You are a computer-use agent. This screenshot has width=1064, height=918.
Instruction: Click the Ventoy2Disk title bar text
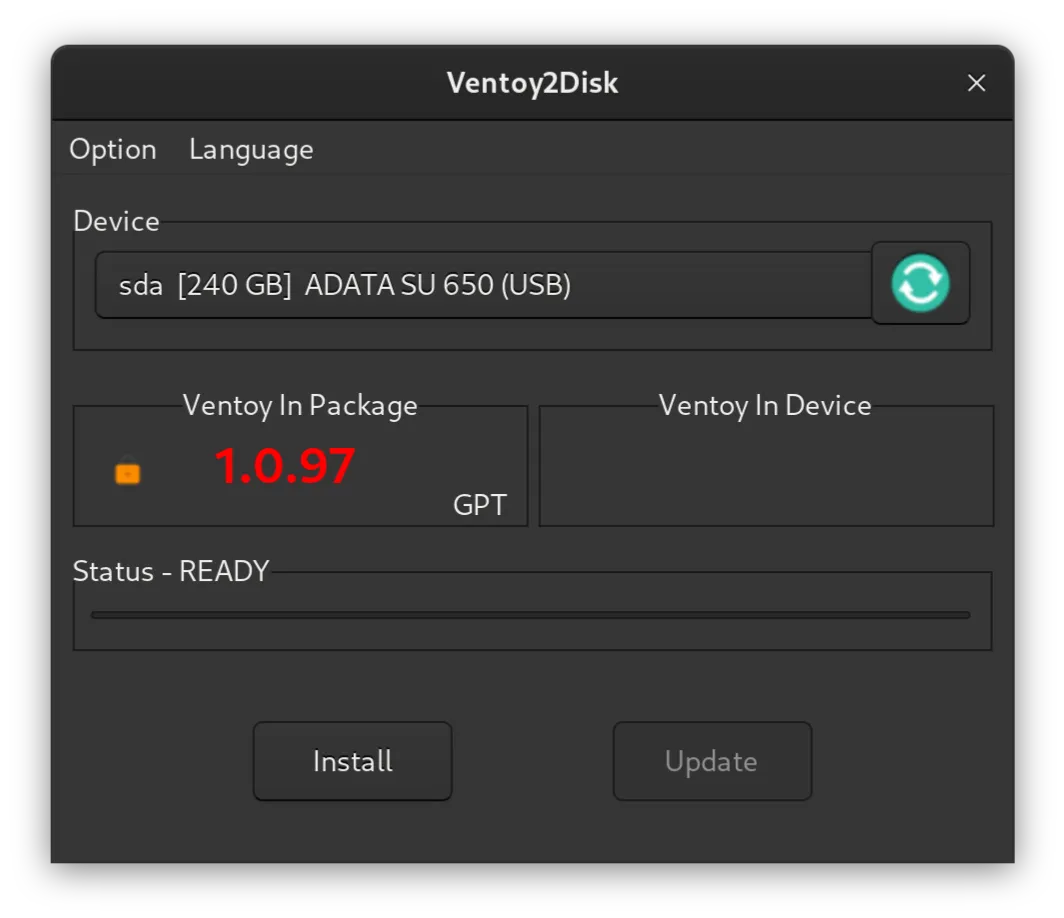pyautogui.click(x=532, y=83)
